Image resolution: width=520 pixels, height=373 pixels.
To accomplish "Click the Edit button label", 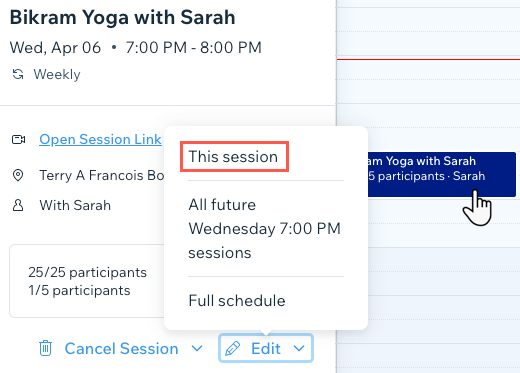I will (x=266, y=349).
